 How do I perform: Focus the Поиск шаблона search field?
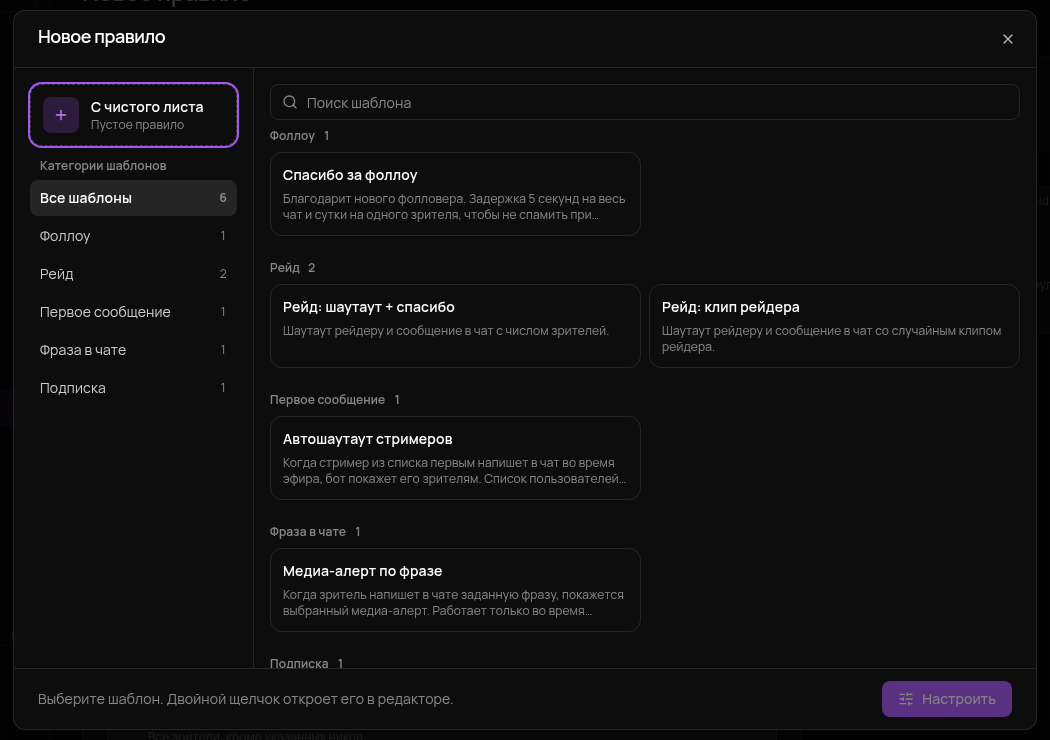(644, 102)
